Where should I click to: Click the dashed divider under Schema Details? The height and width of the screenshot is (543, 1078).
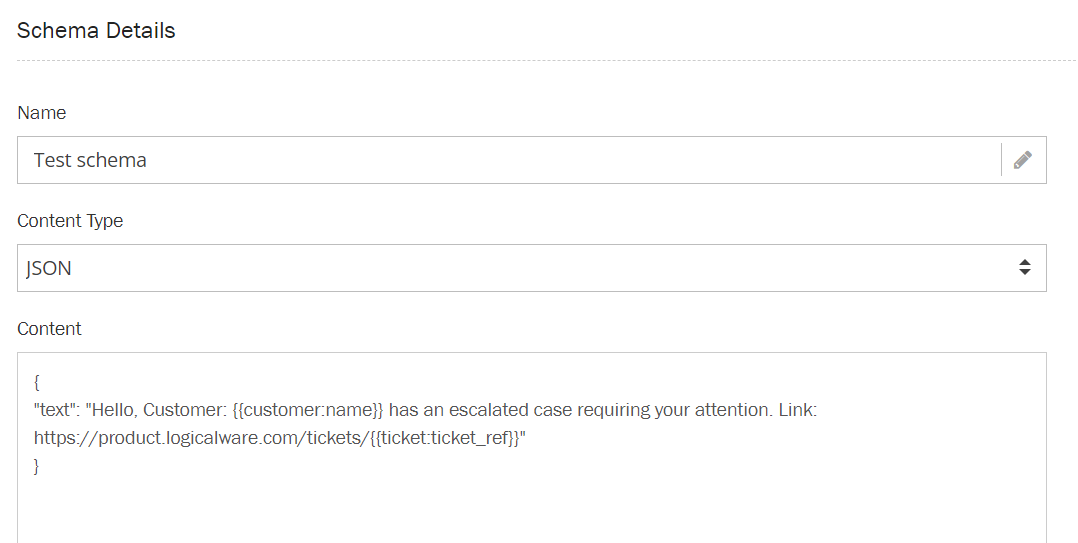(546, 60)
